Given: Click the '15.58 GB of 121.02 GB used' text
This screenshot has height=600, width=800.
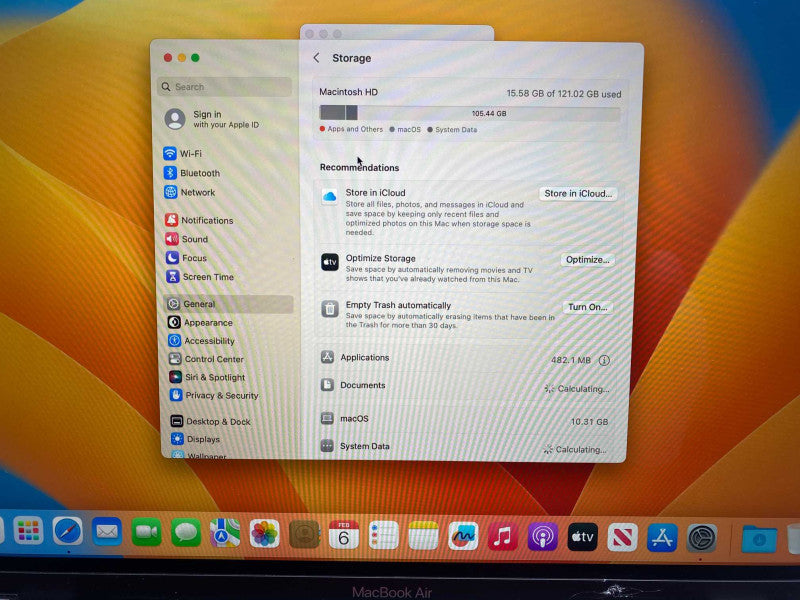Looking at the screenshot, I should point(563,94).
